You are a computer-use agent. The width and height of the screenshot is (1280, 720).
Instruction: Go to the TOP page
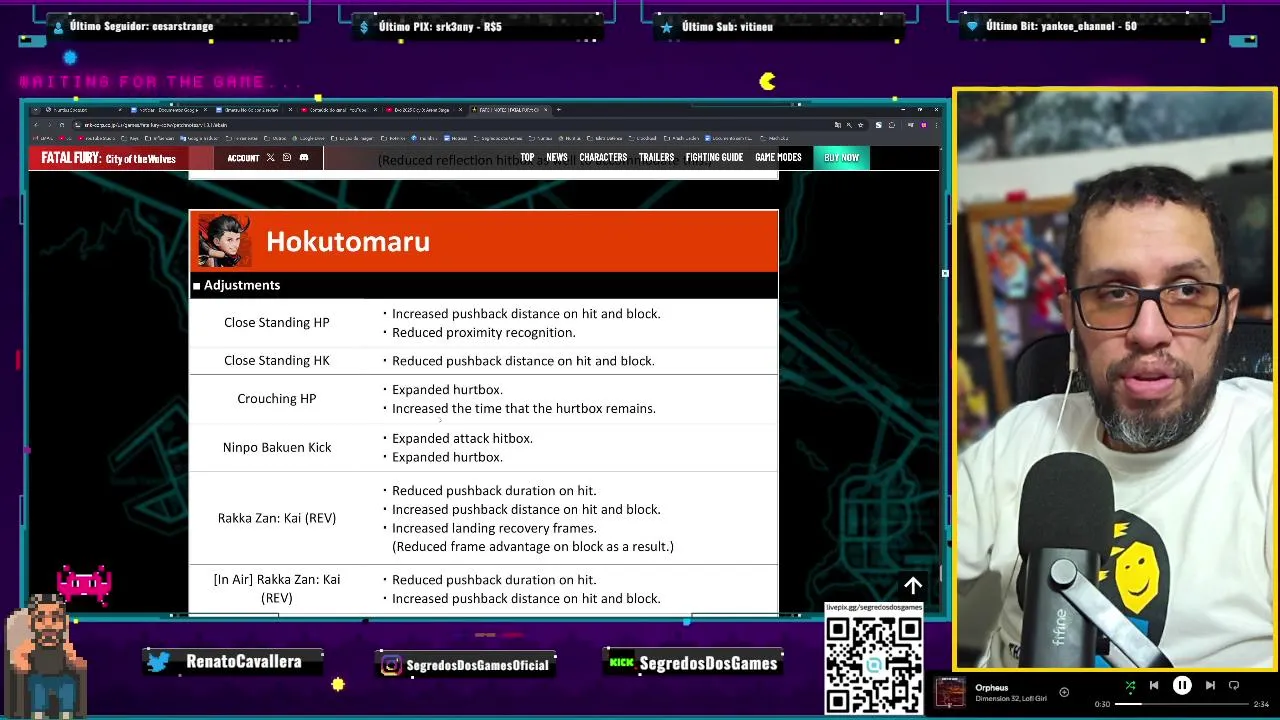tap(527, 158)
